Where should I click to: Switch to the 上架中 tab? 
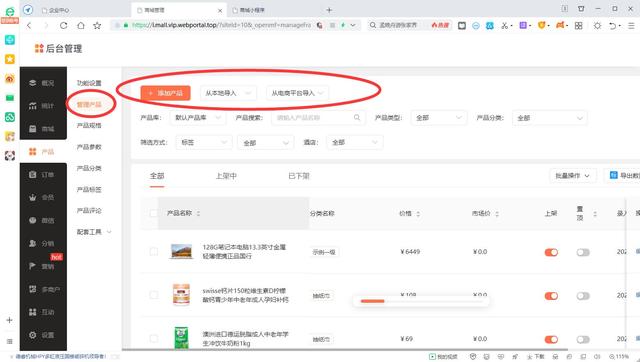click(226, 176)
